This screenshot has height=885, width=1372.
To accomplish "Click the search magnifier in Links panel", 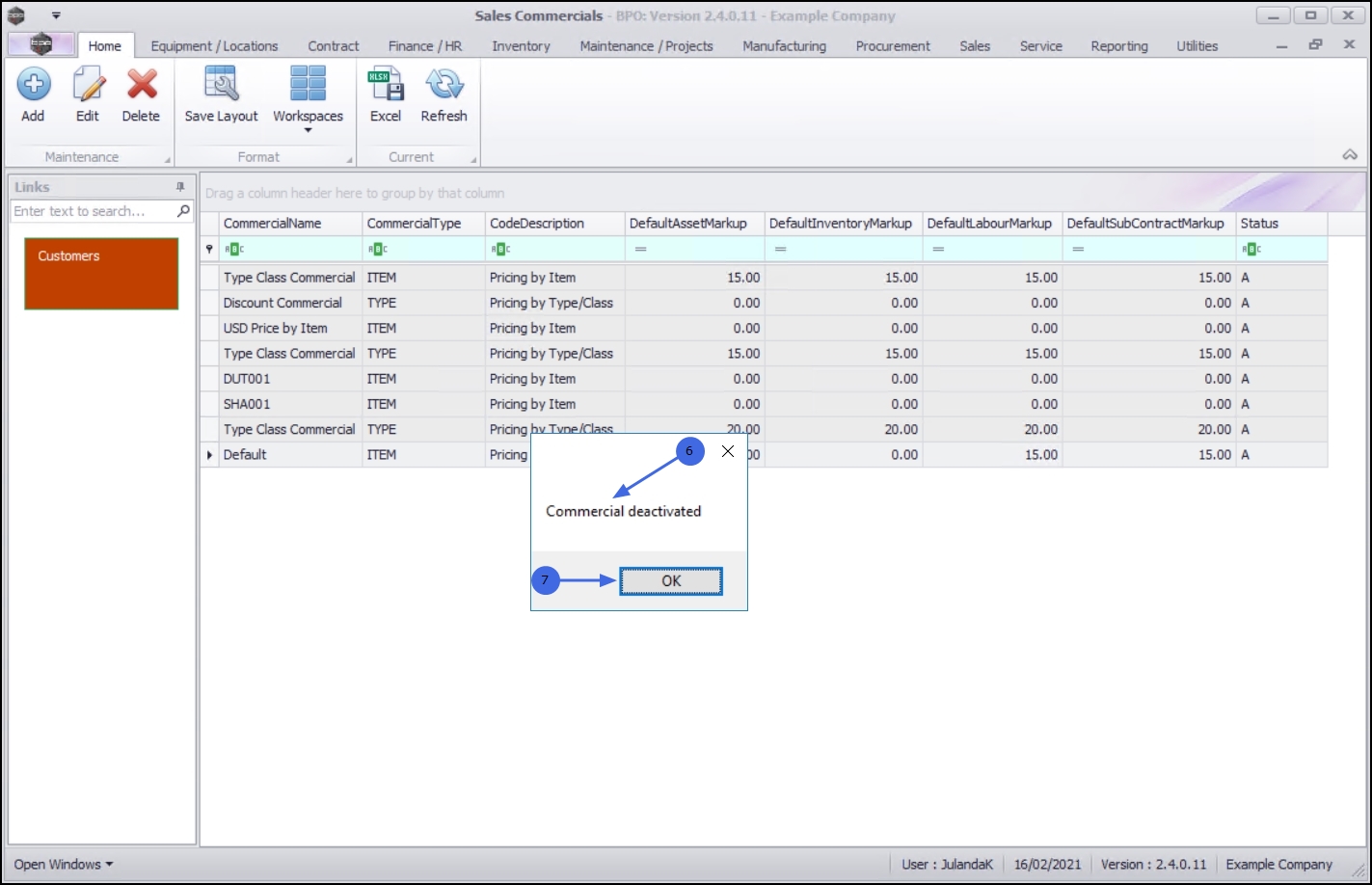I will coord(183,211).
